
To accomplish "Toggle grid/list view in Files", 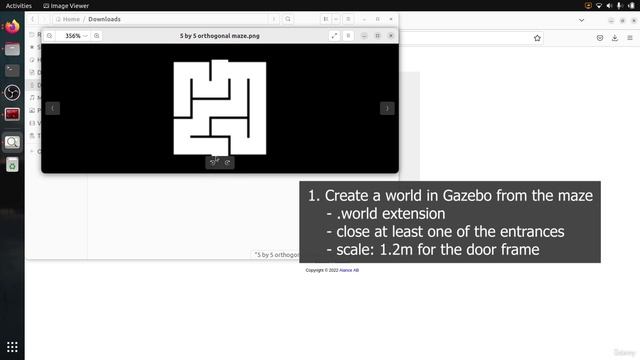I will point(326,19).
